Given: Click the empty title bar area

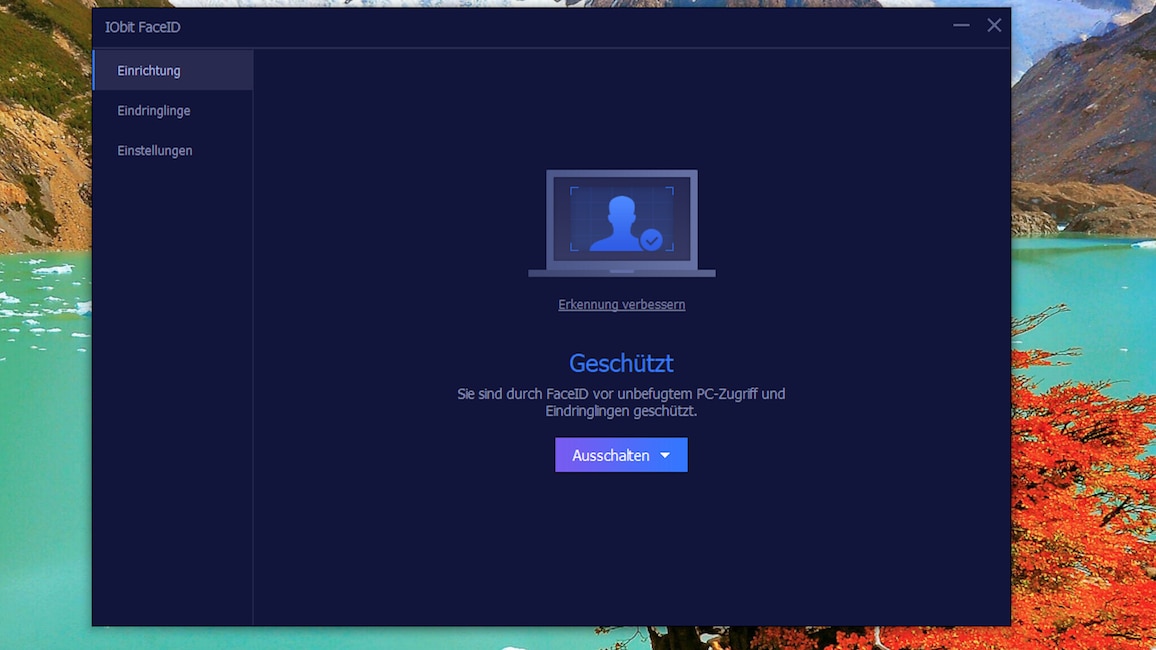Looking at the screenshot, I should point(560,27).
